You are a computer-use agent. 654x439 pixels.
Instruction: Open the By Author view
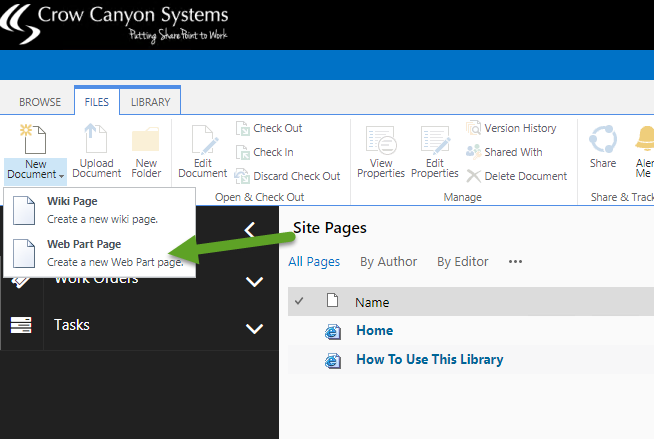(388, 262)
